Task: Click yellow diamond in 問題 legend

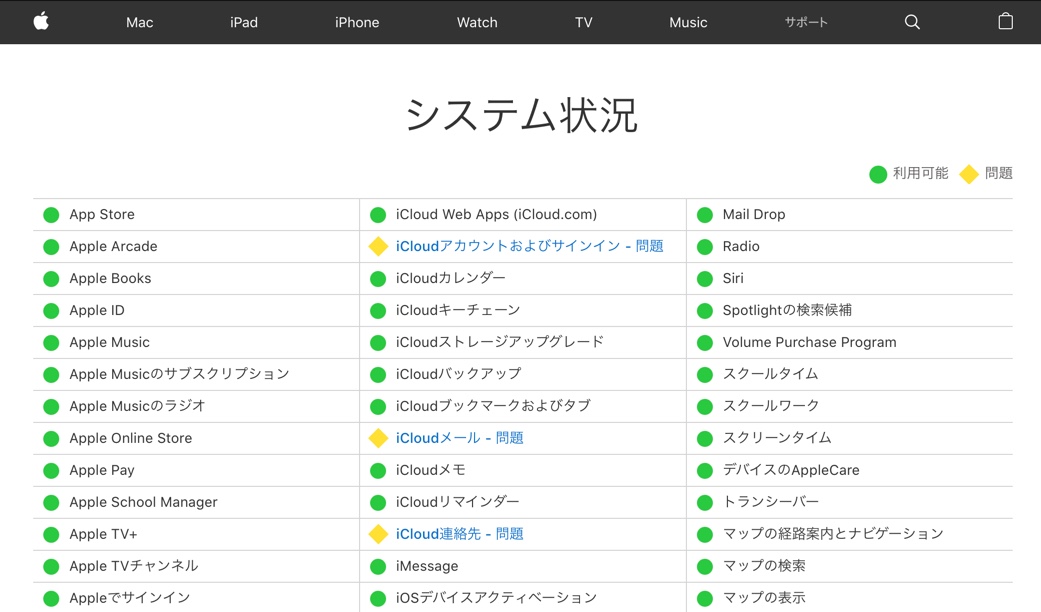Action: point(969,174)
